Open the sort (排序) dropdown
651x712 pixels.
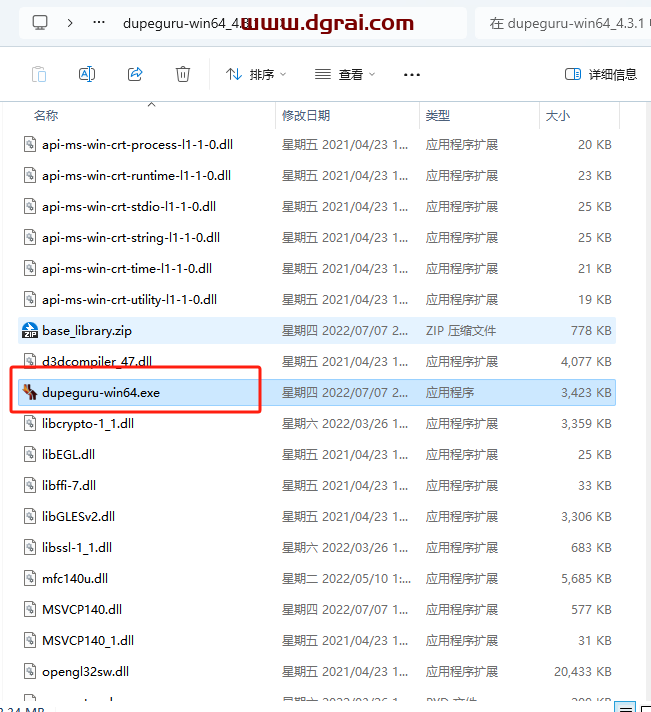[256, 74]
